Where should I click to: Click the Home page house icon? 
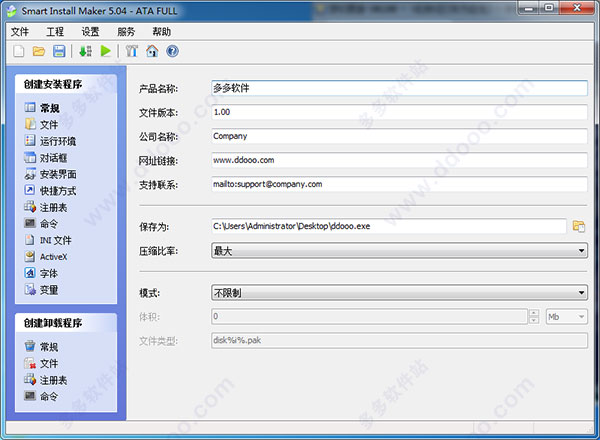[152, 51]
